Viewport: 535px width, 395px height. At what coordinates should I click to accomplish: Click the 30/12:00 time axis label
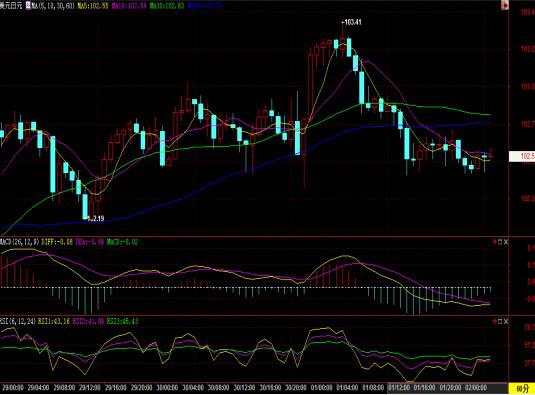tap(245, 388)
